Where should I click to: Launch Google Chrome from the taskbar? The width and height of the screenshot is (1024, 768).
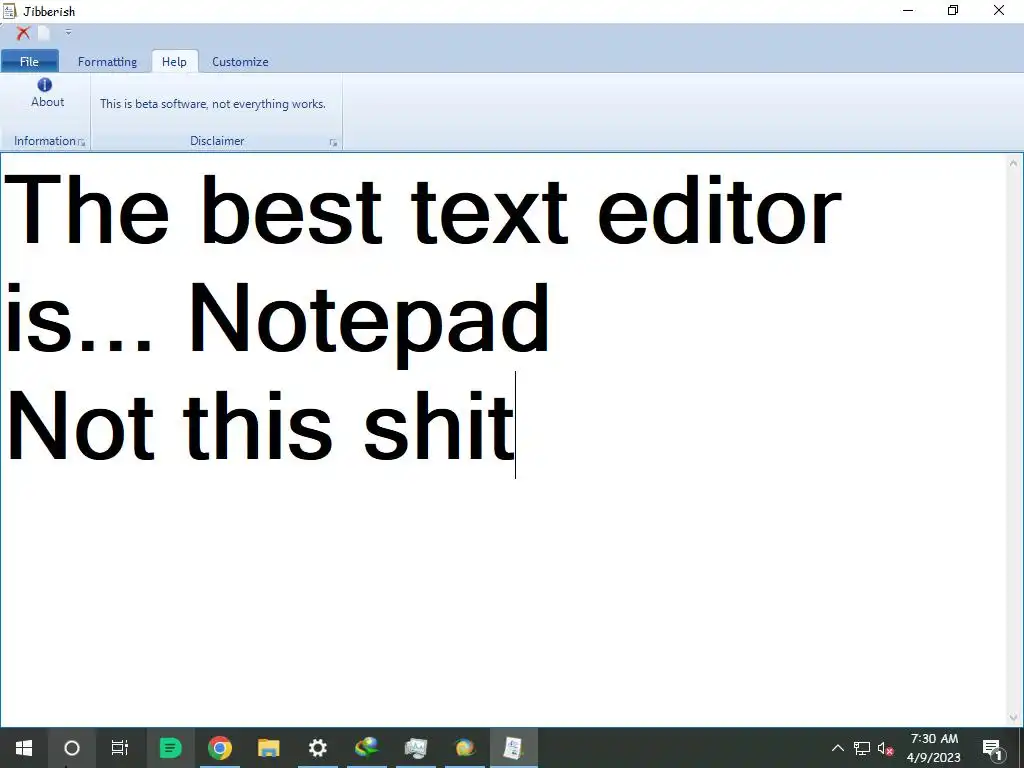coord(220,748)
